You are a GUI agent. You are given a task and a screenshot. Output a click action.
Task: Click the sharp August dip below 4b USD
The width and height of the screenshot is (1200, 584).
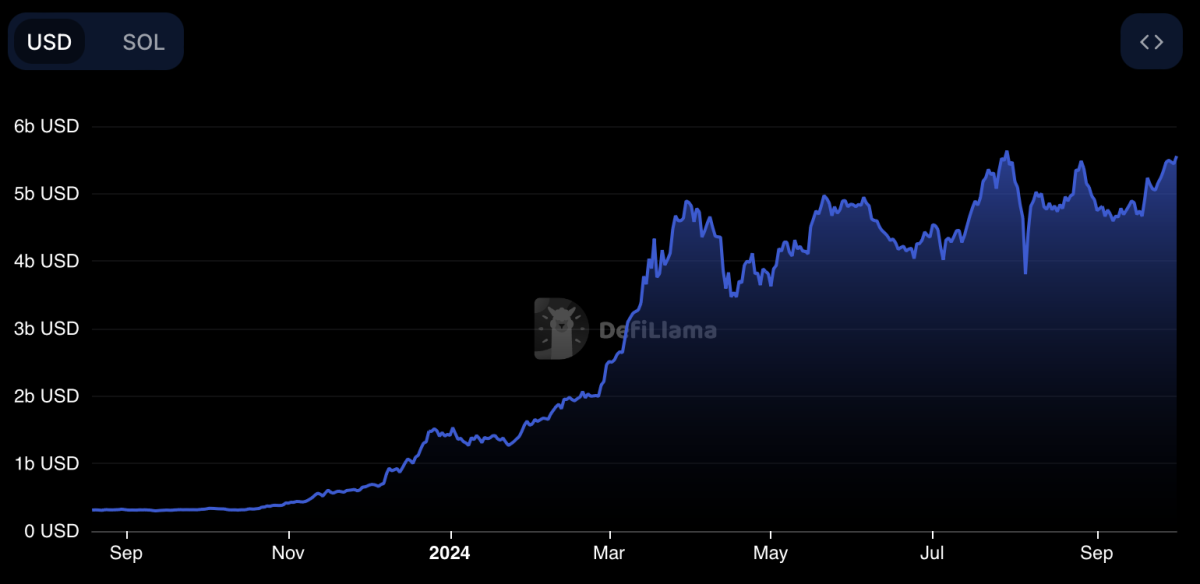click(1026, 271)
